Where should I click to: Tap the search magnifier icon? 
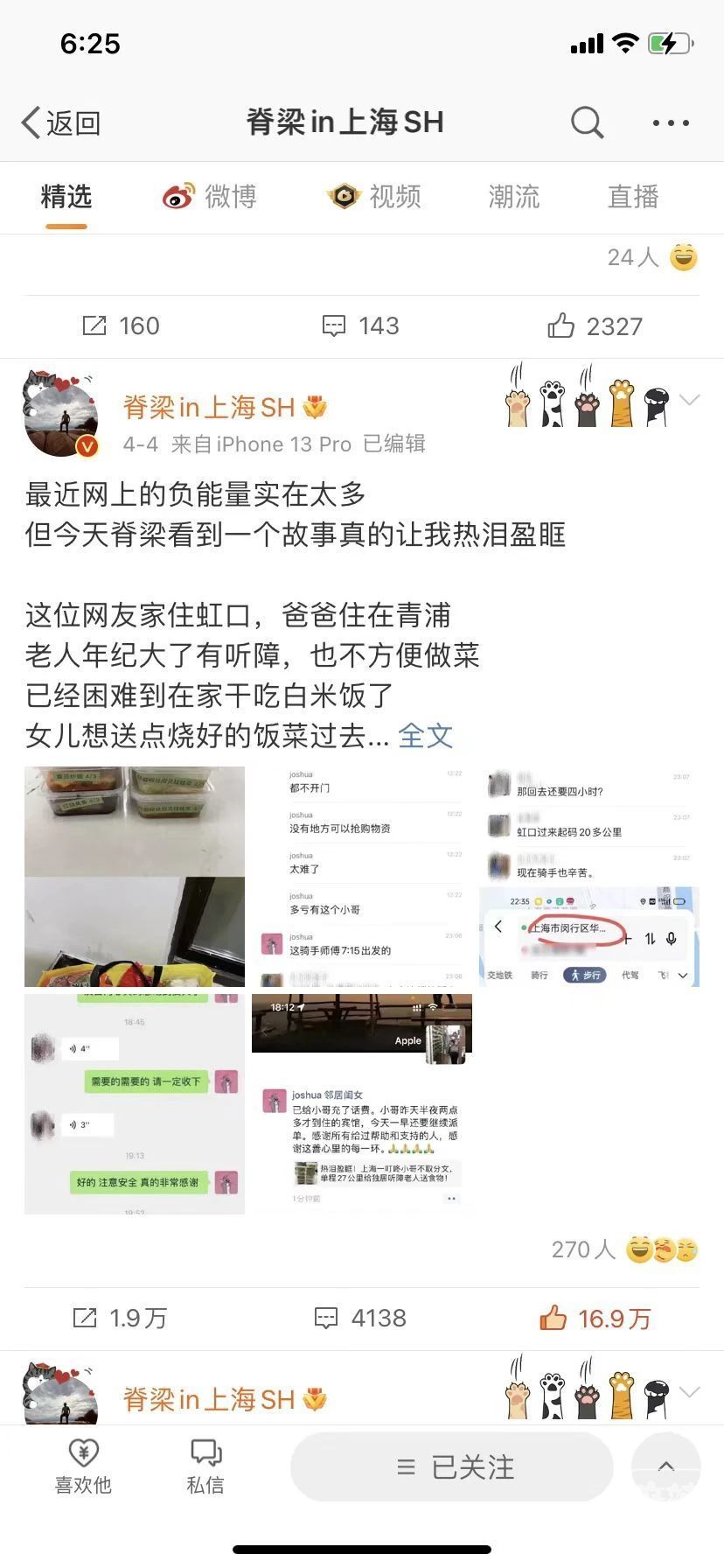pyautogui.click(x=587, y=122)
